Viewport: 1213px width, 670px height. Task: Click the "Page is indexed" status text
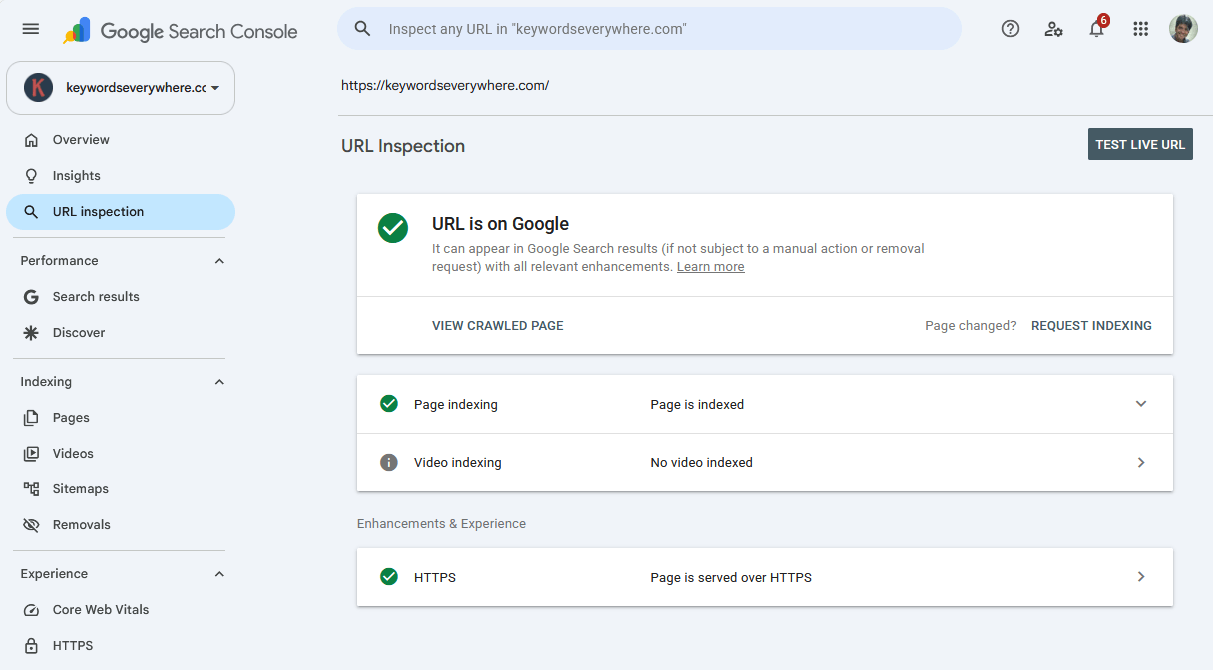coord(697,405)
